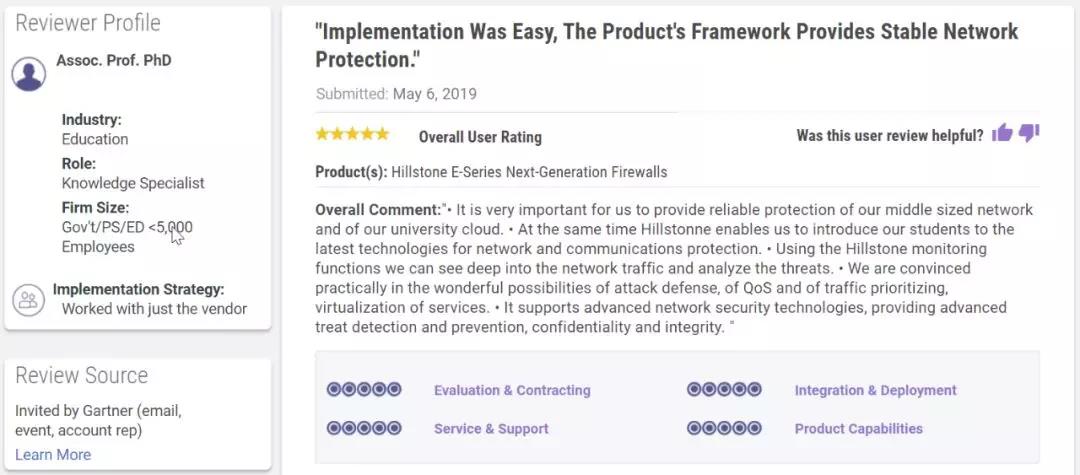Click the Product Capabilities rating circles
Image resolution: width=1080 pixels, height=475 pixels.
(x=724, y=428)
